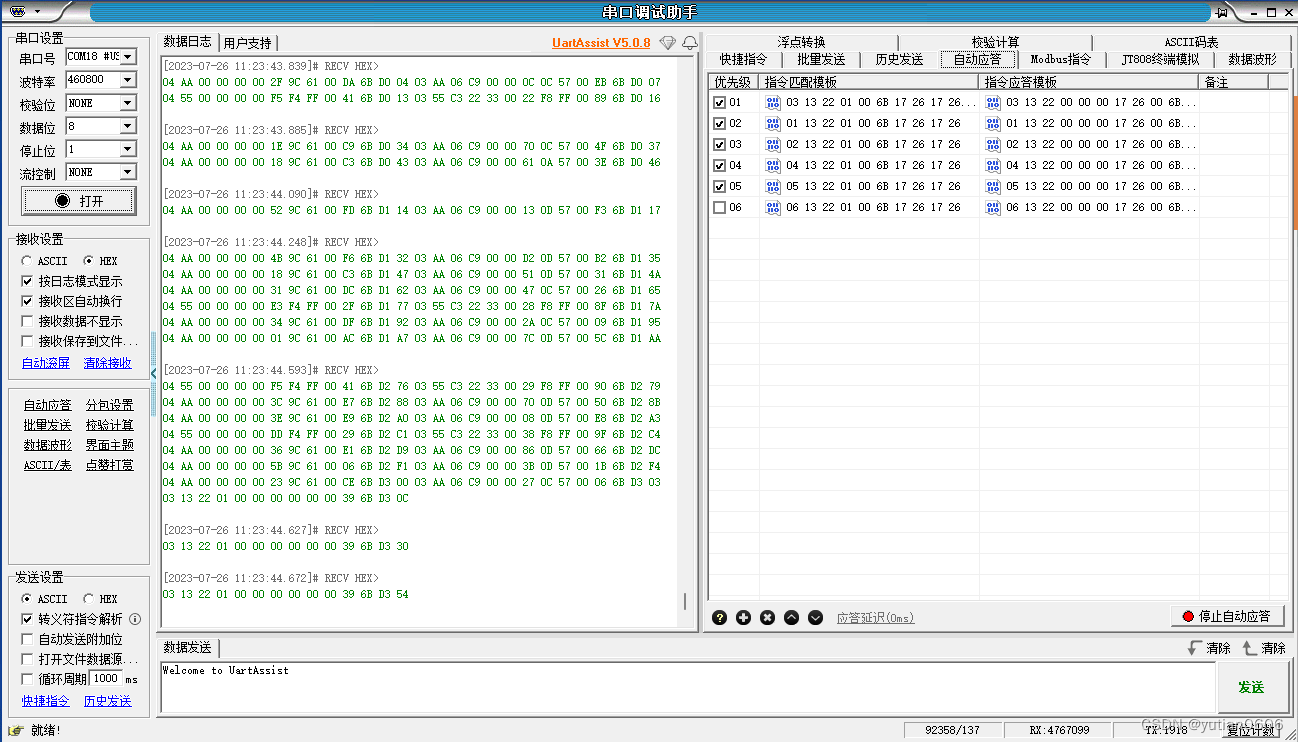Viewport: 1298px width, 742px height.
Task: Click the app logo icon in the title bar
Action: pyautogui.click(x=19, y=11)
